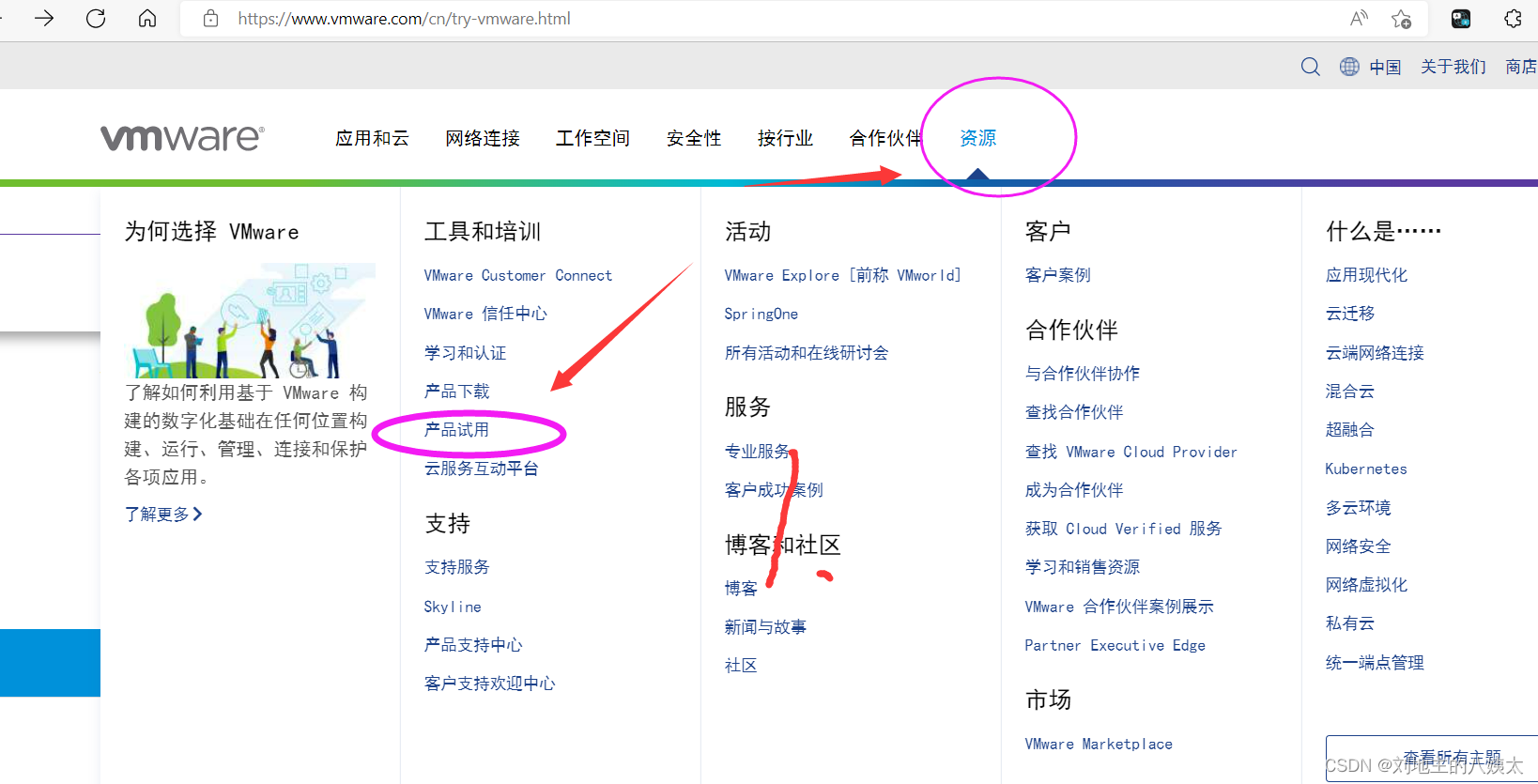This screenshot has width=1538, height=784.
Task: Add this page to favorites star icon
Action: [x=1402, y=18]
